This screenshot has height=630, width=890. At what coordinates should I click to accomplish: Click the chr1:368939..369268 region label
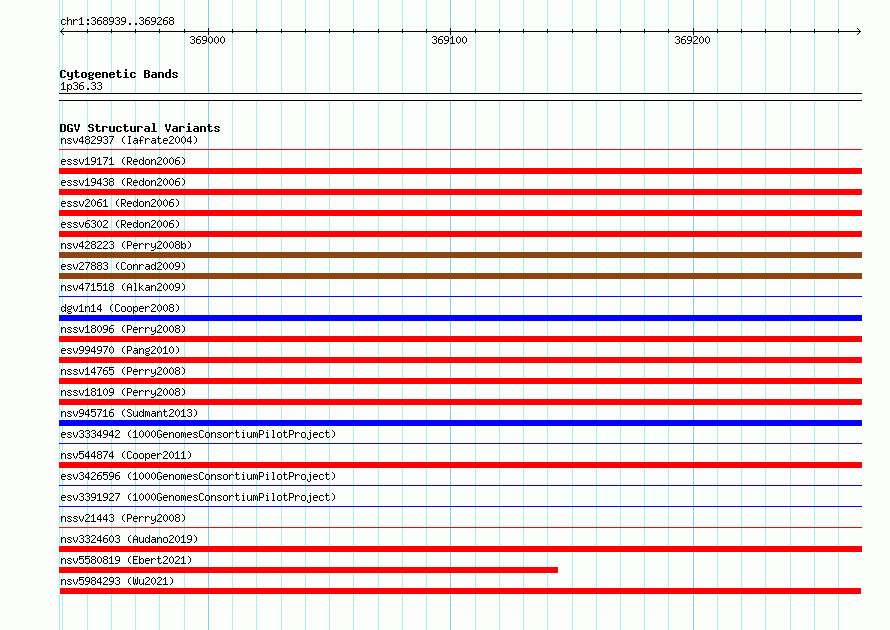(x=117, y=21)
